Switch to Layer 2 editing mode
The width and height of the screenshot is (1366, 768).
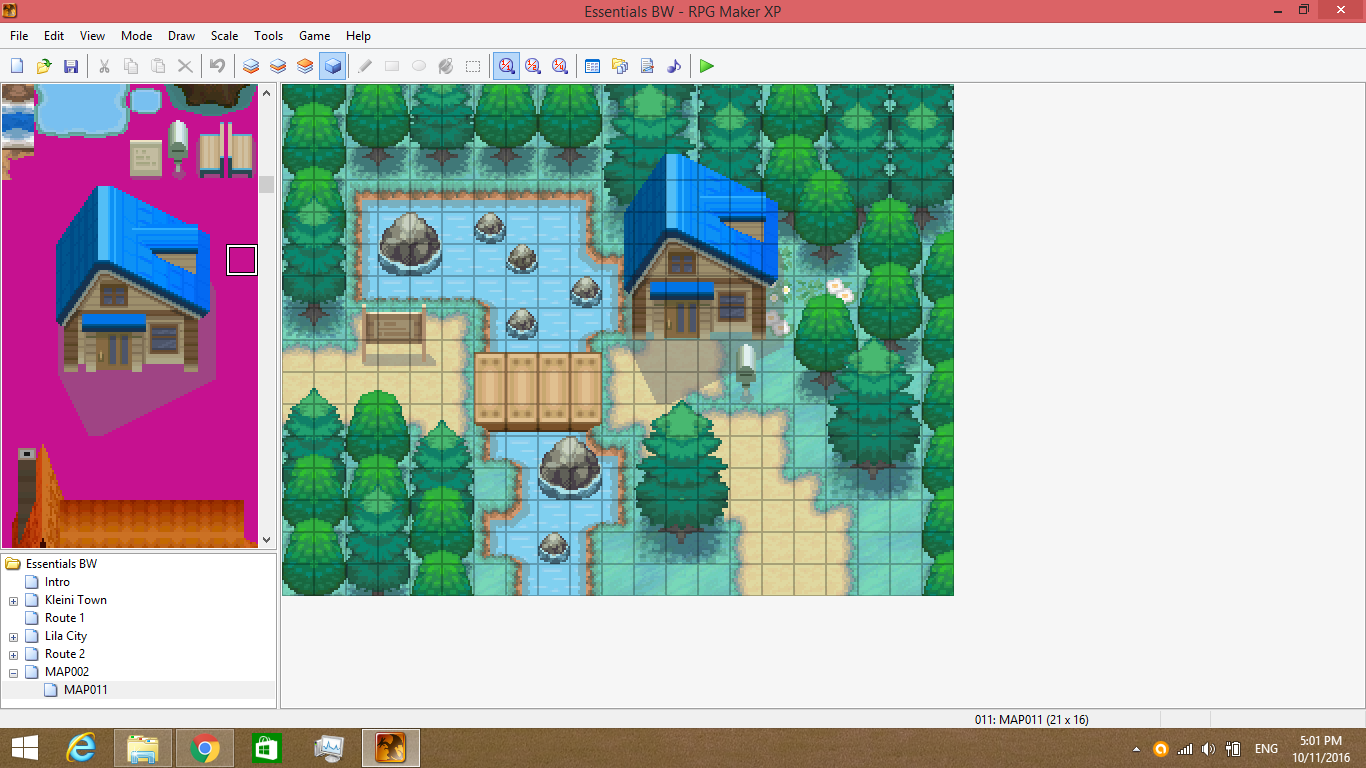278,66
